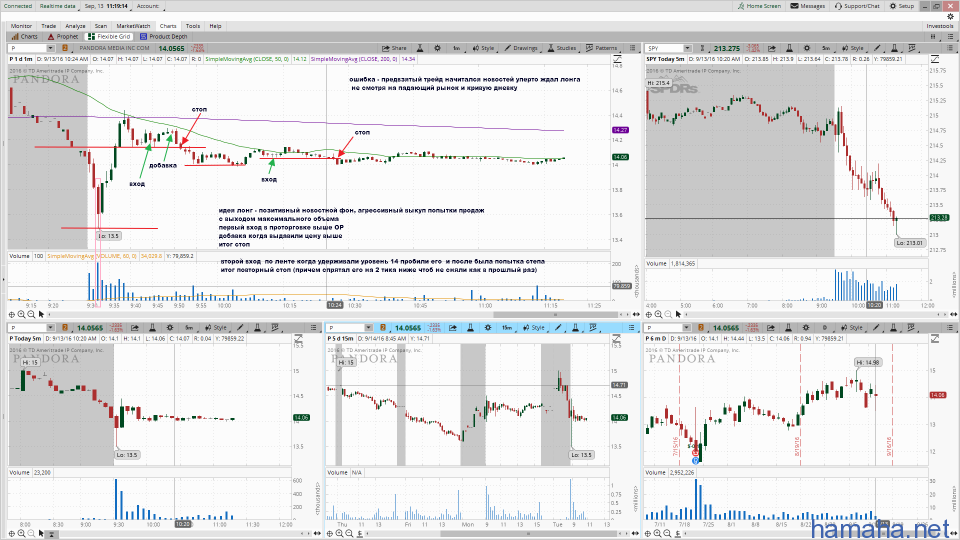Open Patterns menu on main Pandora chart
Viewport: 960px width, 540px height.
point(602,48)
